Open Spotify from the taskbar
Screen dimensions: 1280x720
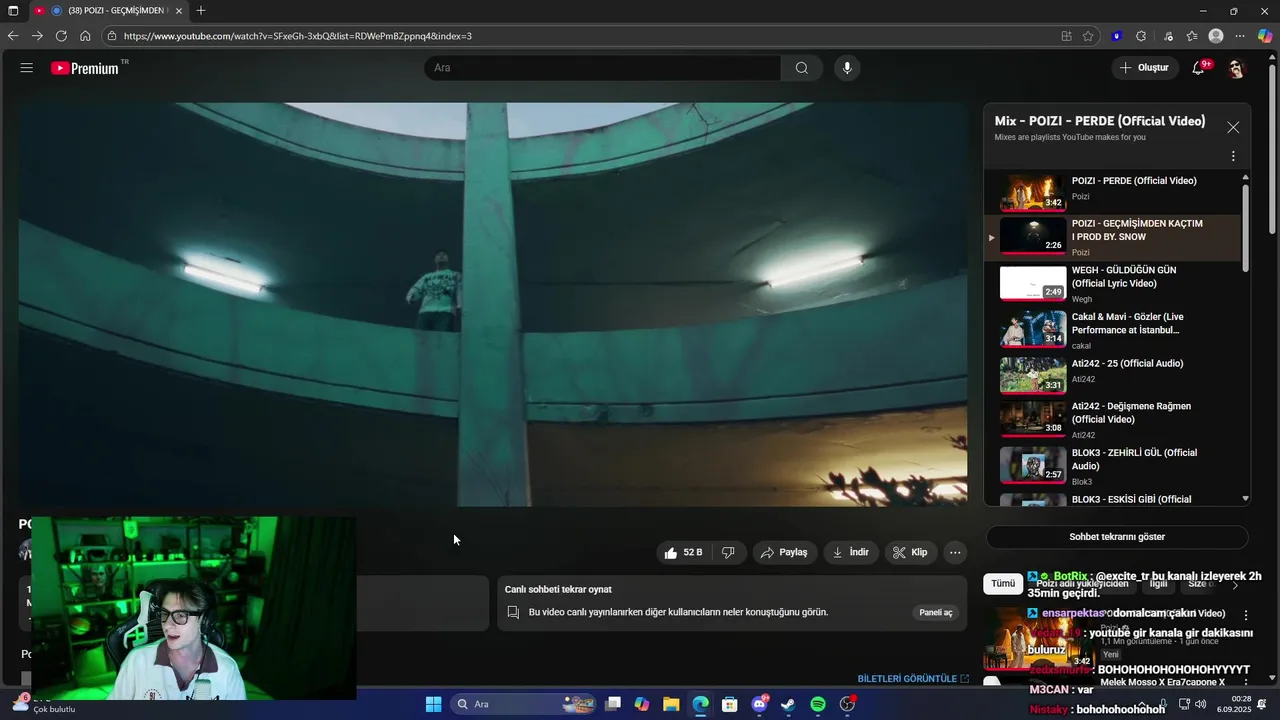pos(817,704)
